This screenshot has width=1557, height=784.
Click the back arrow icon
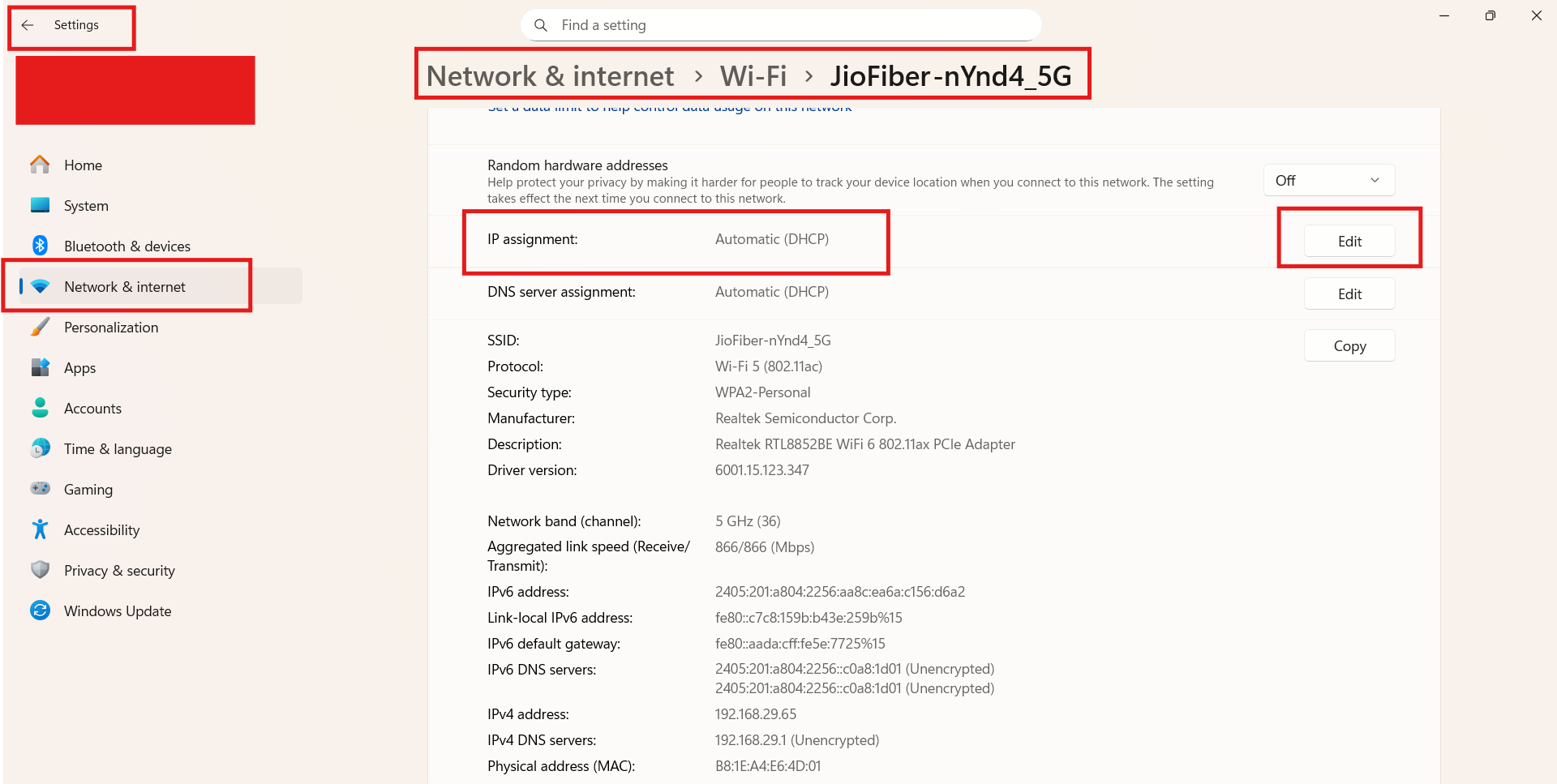(28, 25)
